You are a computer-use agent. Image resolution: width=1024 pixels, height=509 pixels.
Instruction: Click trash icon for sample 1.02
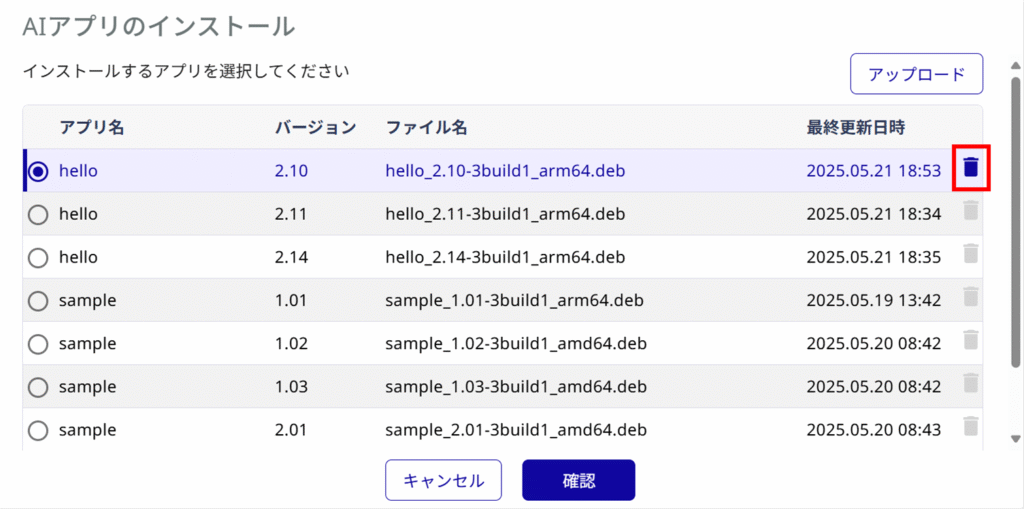(971, 340)
